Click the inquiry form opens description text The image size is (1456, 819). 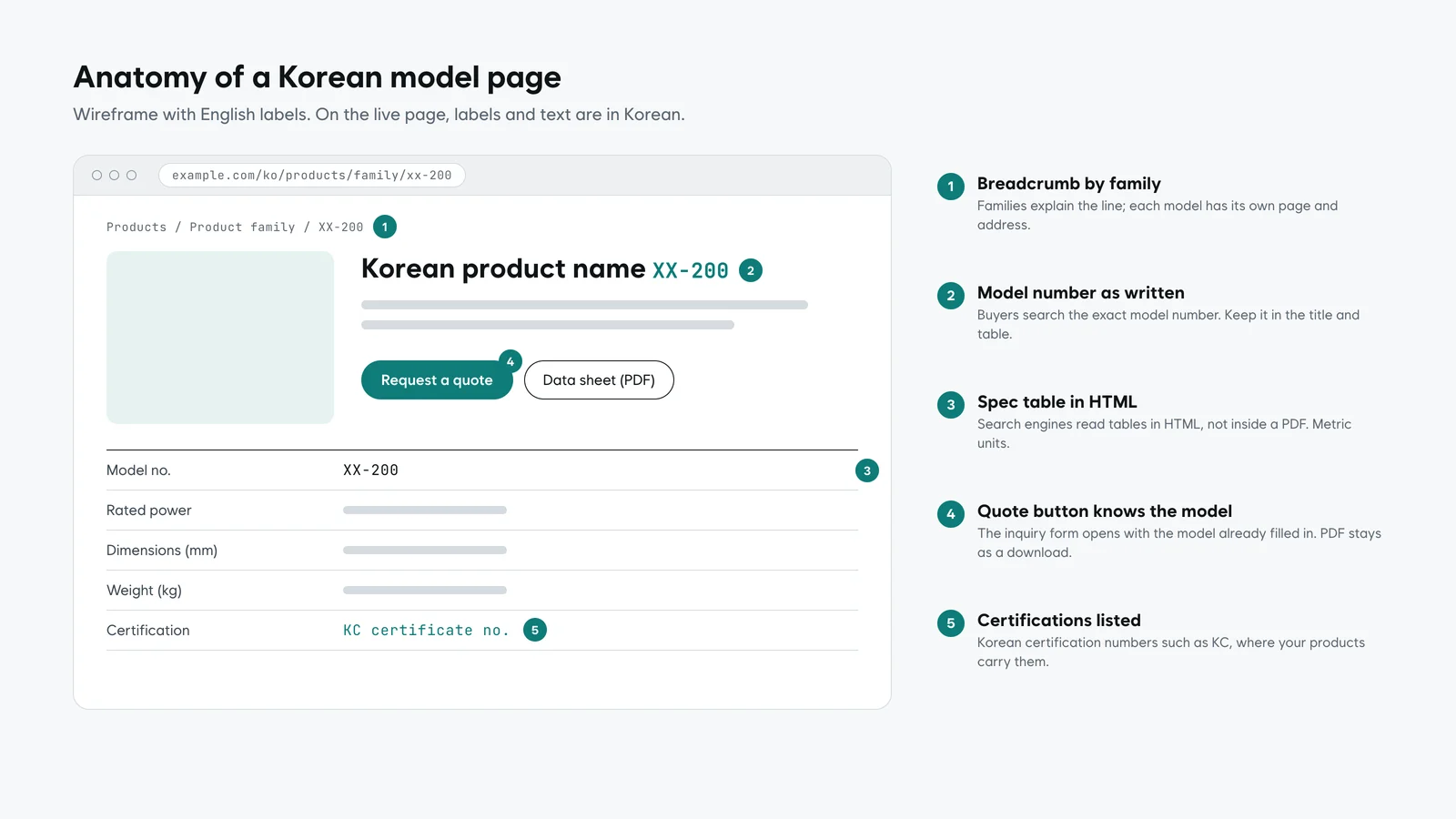1179,543
